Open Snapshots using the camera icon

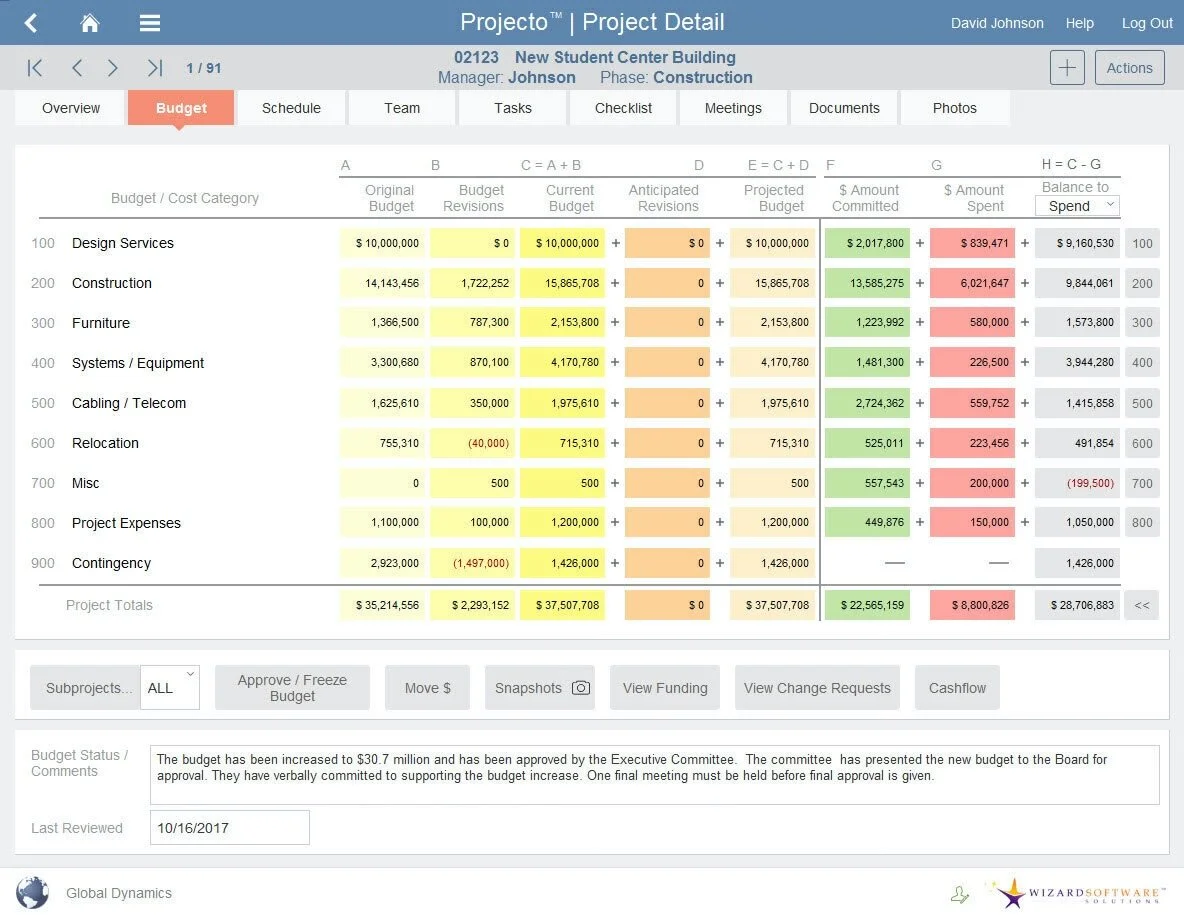[581, 687]
